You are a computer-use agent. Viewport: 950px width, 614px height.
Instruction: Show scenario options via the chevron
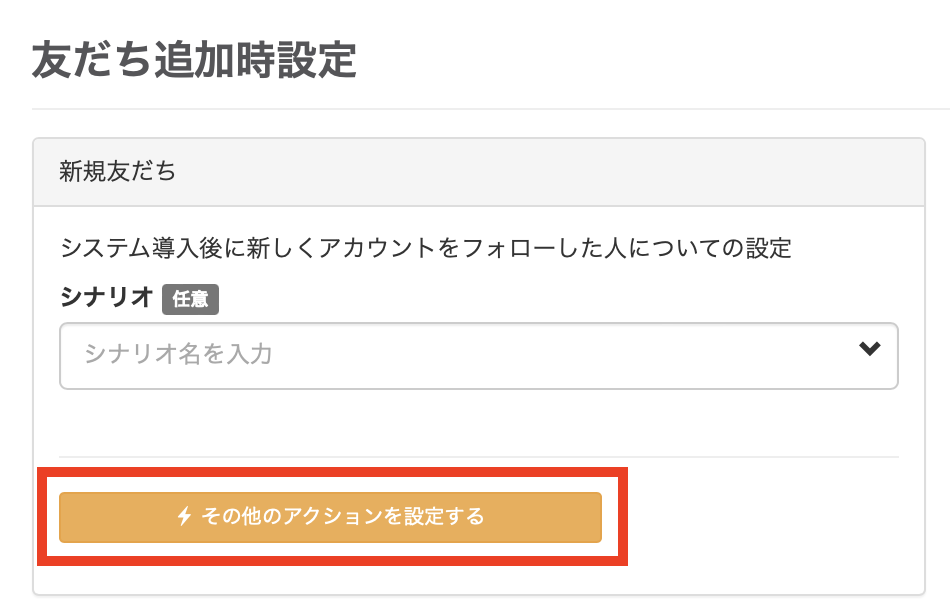869,349
